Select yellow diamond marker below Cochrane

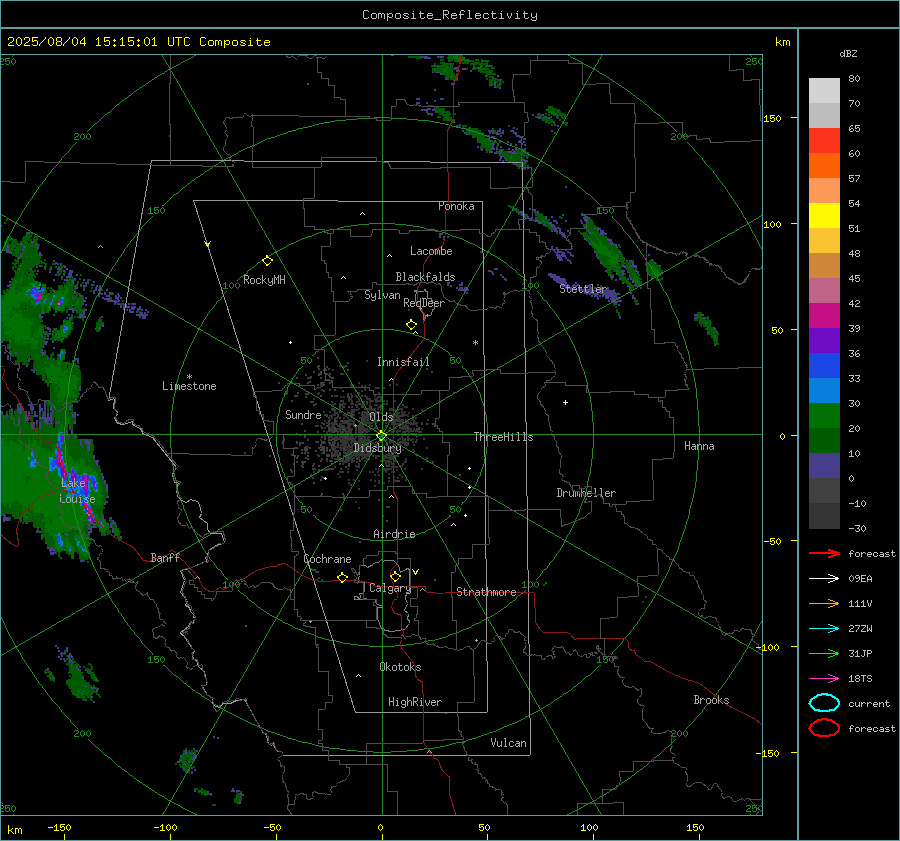(x=342, y=577)
